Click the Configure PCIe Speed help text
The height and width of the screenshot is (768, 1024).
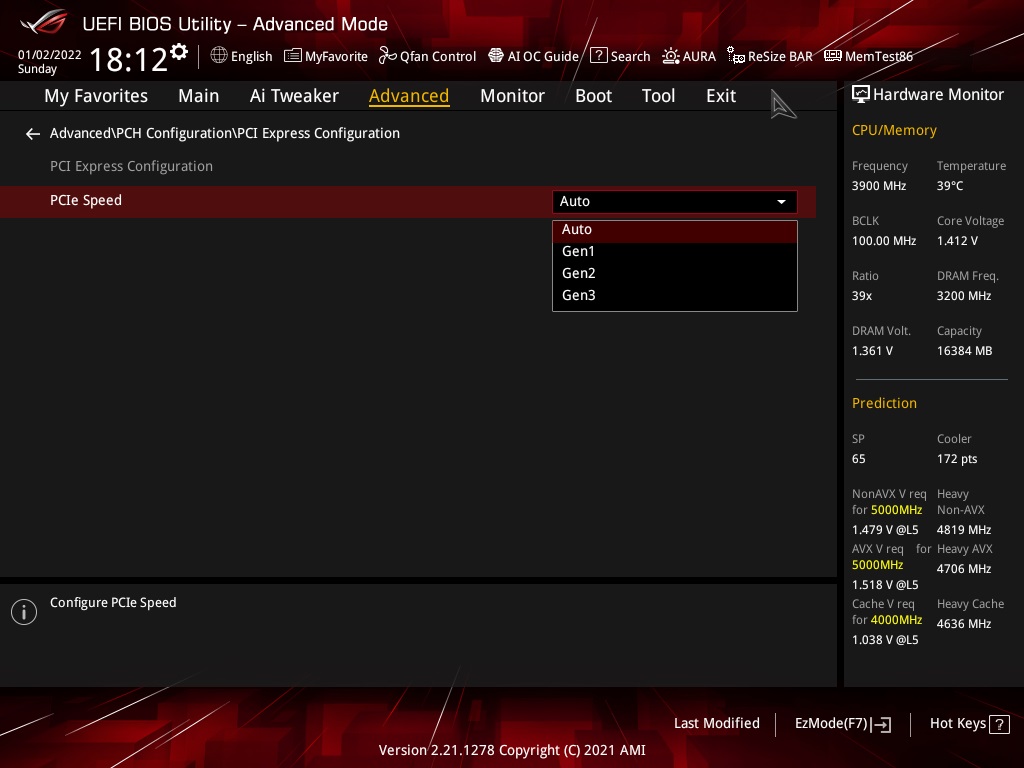(x=113, y=603)
